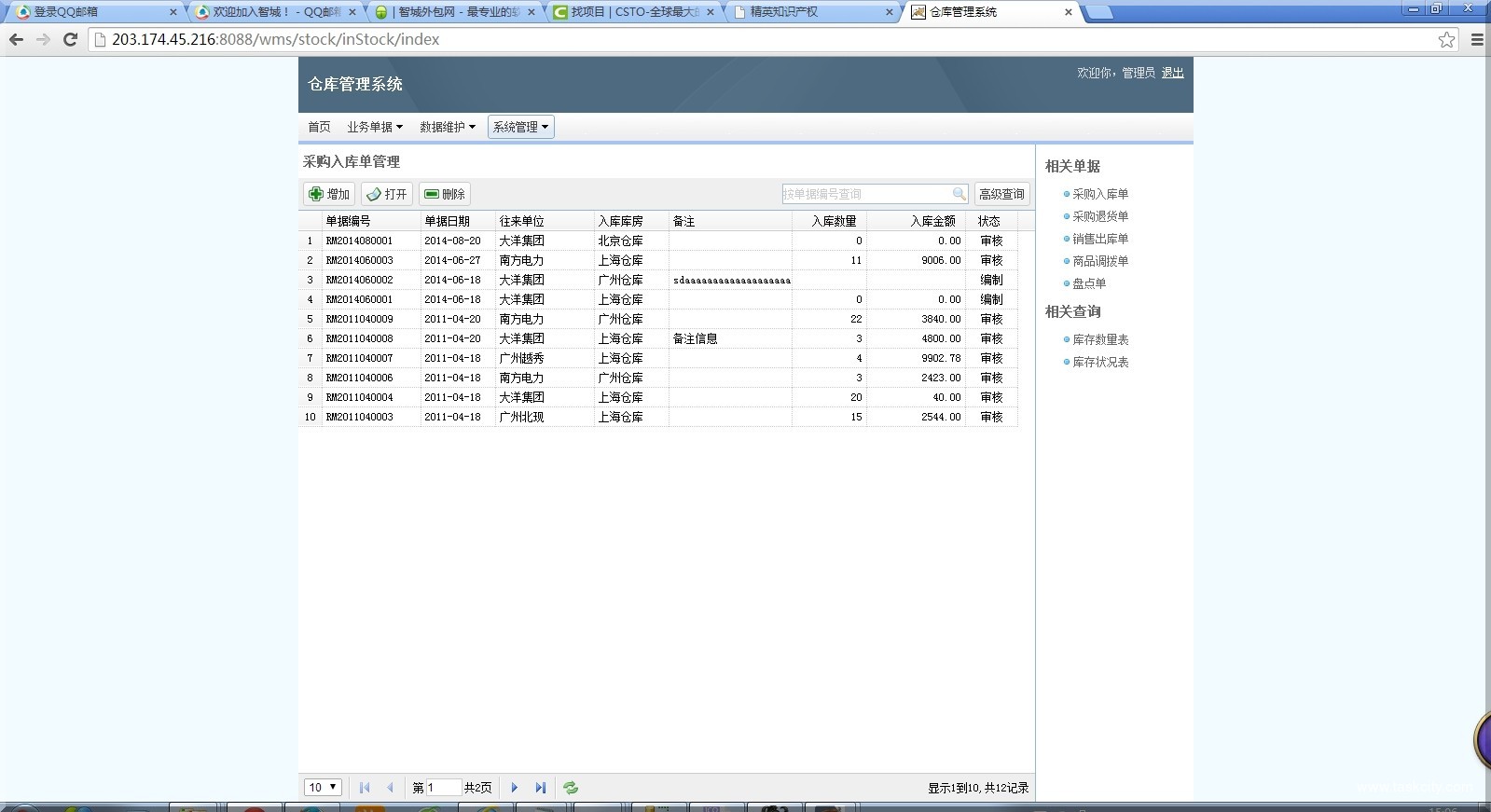The image size is (1491, 812).
Task: Click the 9902.78 amount cell
Action: point(916,358)
